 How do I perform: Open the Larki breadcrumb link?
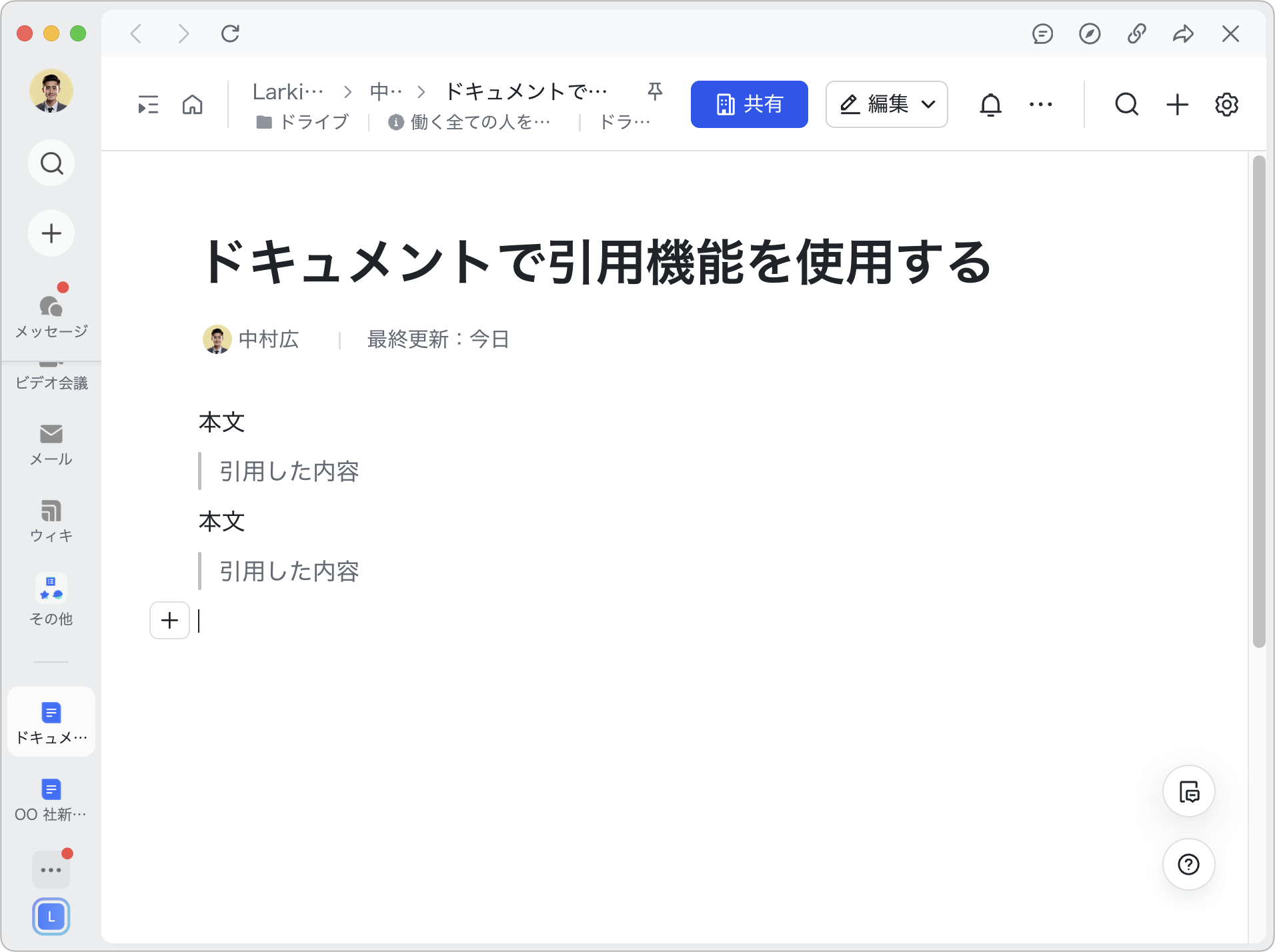[288, 91]
